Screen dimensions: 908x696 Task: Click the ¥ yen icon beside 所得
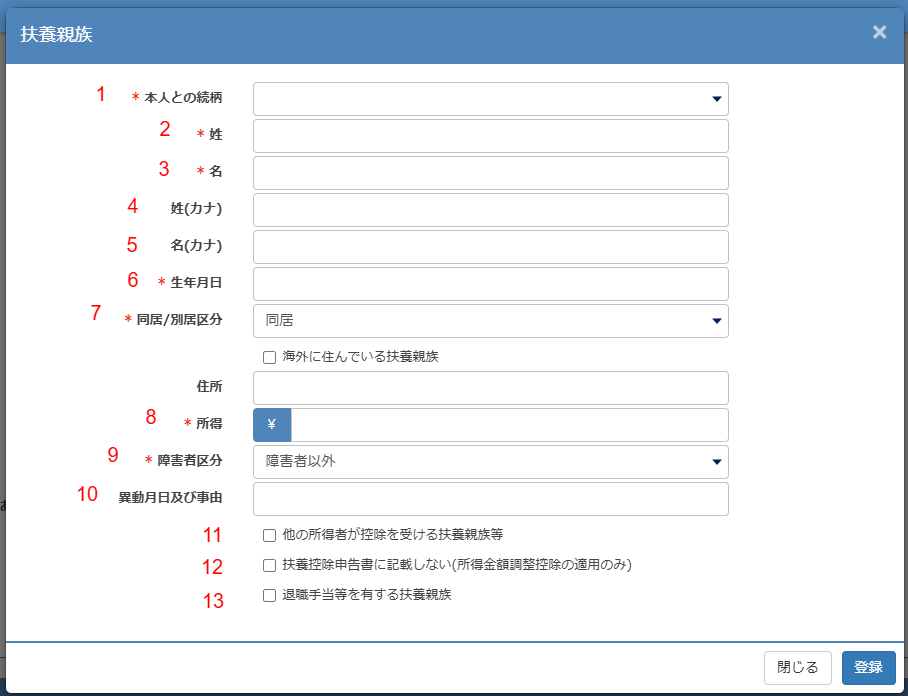(272, 425)
